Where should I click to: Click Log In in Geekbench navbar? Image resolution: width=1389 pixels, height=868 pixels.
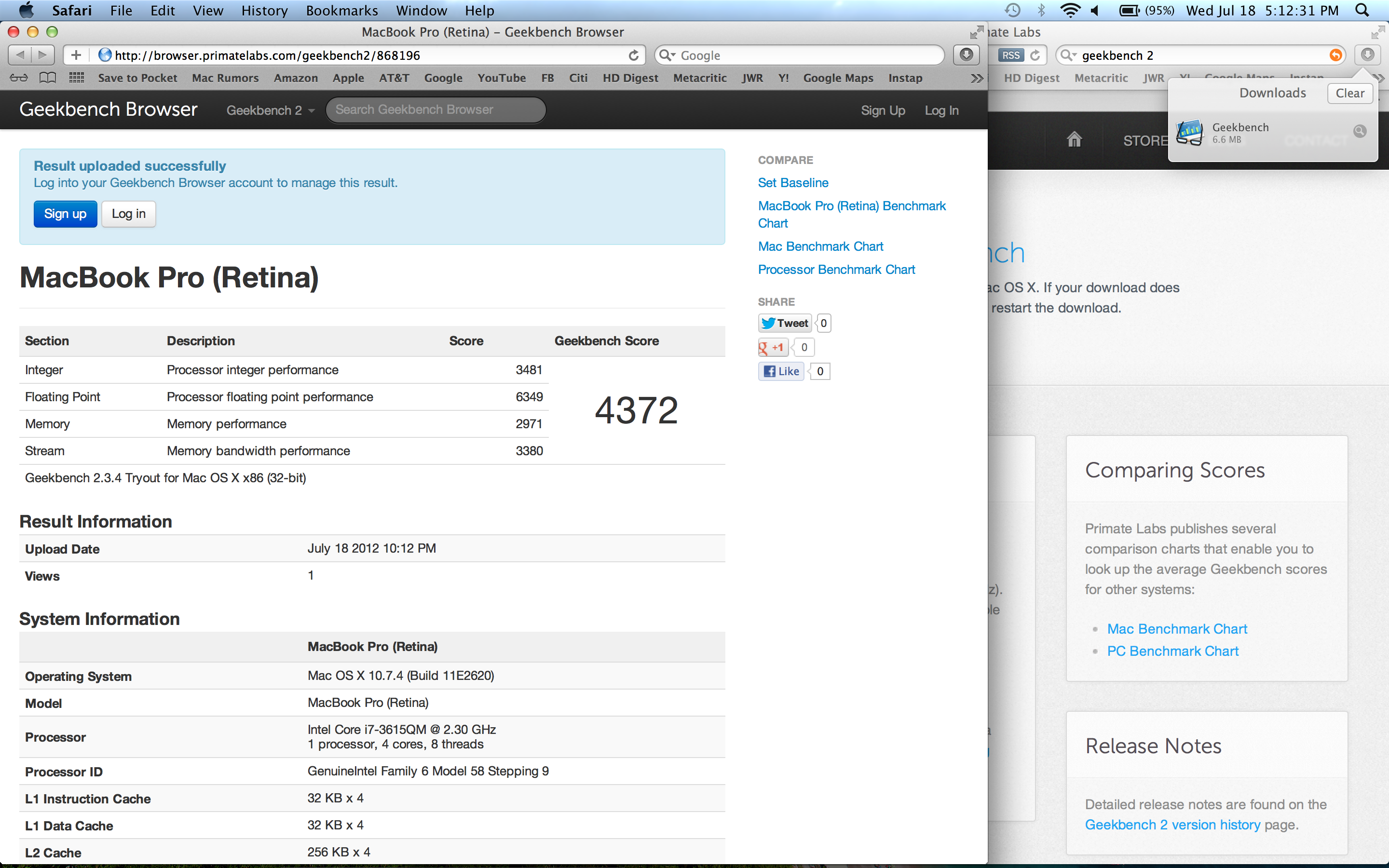tap(941, 110)
